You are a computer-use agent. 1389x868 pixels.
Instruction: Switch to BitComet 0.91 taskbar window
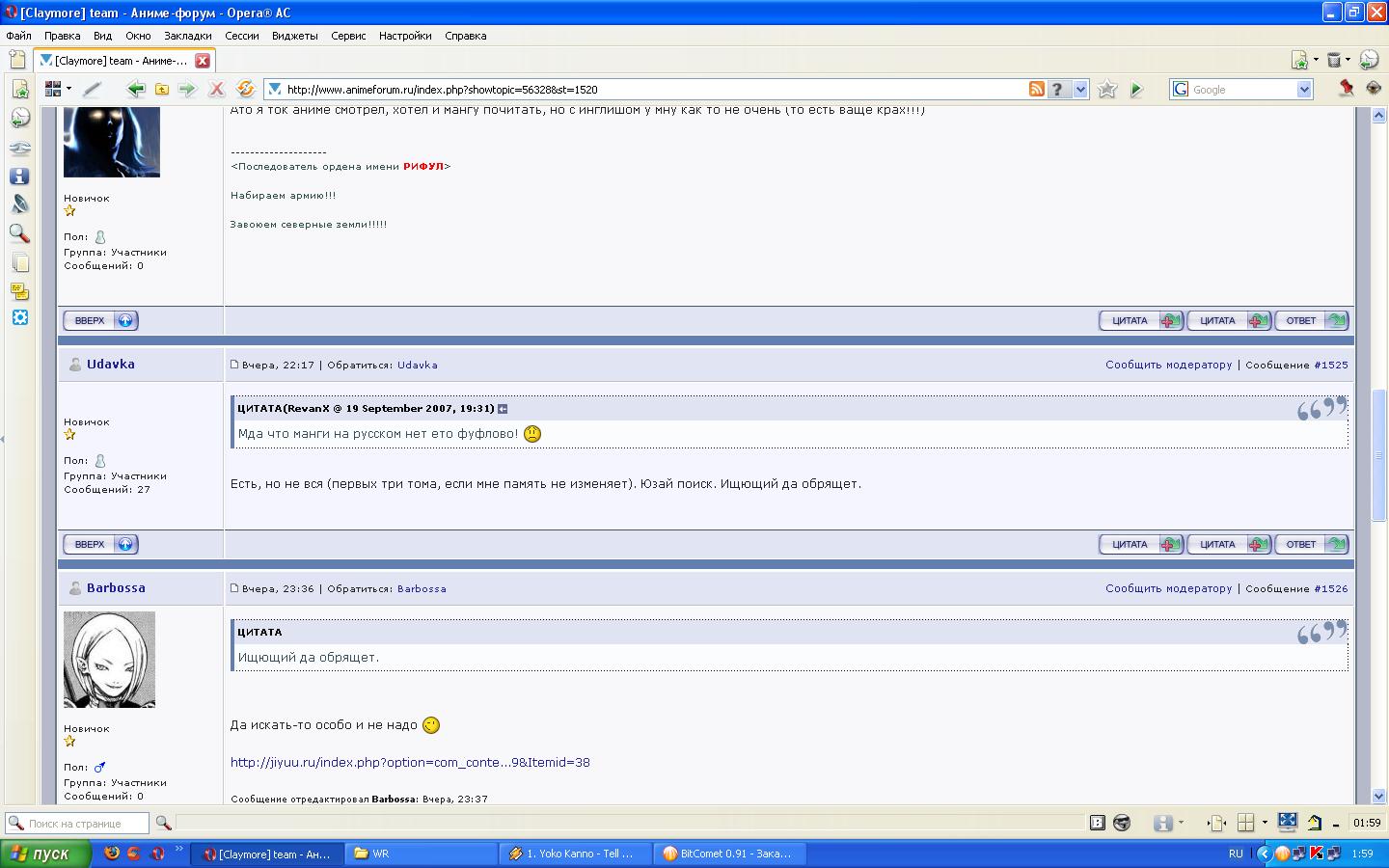(x=729, y=854)
